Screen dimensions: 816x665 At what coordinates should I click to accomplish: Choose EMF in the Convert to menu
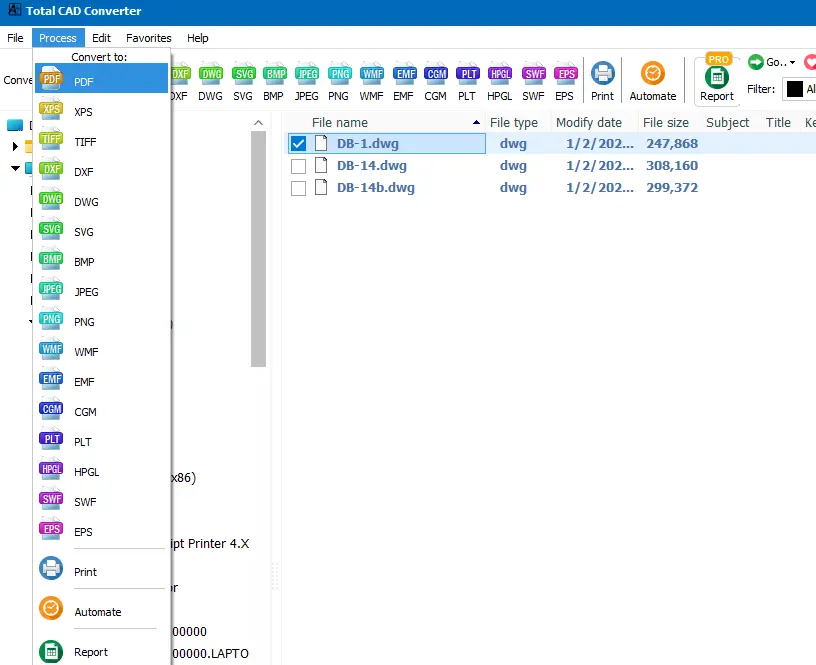[x=101, y=382]
